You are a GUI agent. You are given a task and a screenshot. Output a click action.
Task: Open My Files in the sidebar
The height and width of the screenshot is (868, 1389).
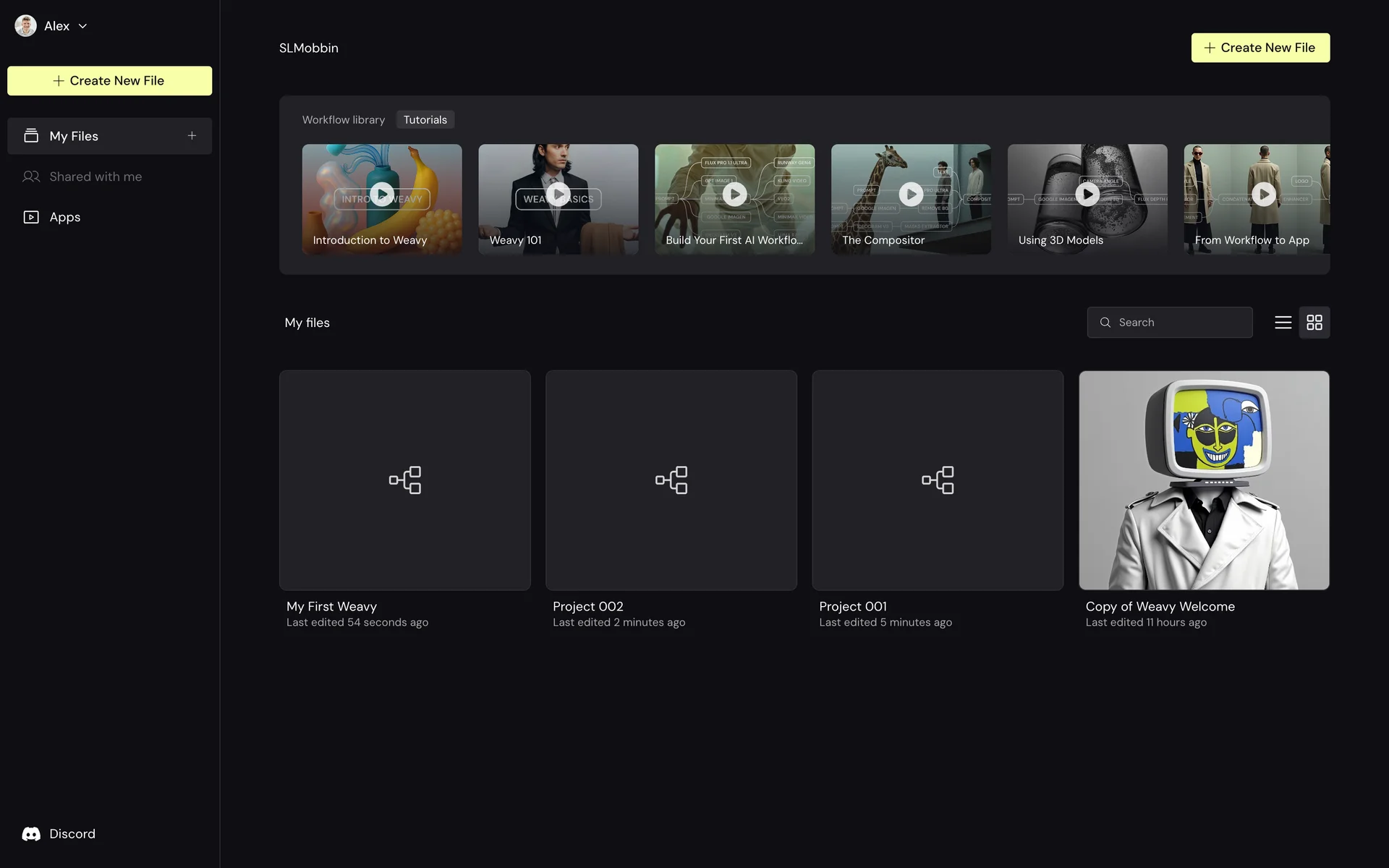pyautogui.click(x=74, y=136)
